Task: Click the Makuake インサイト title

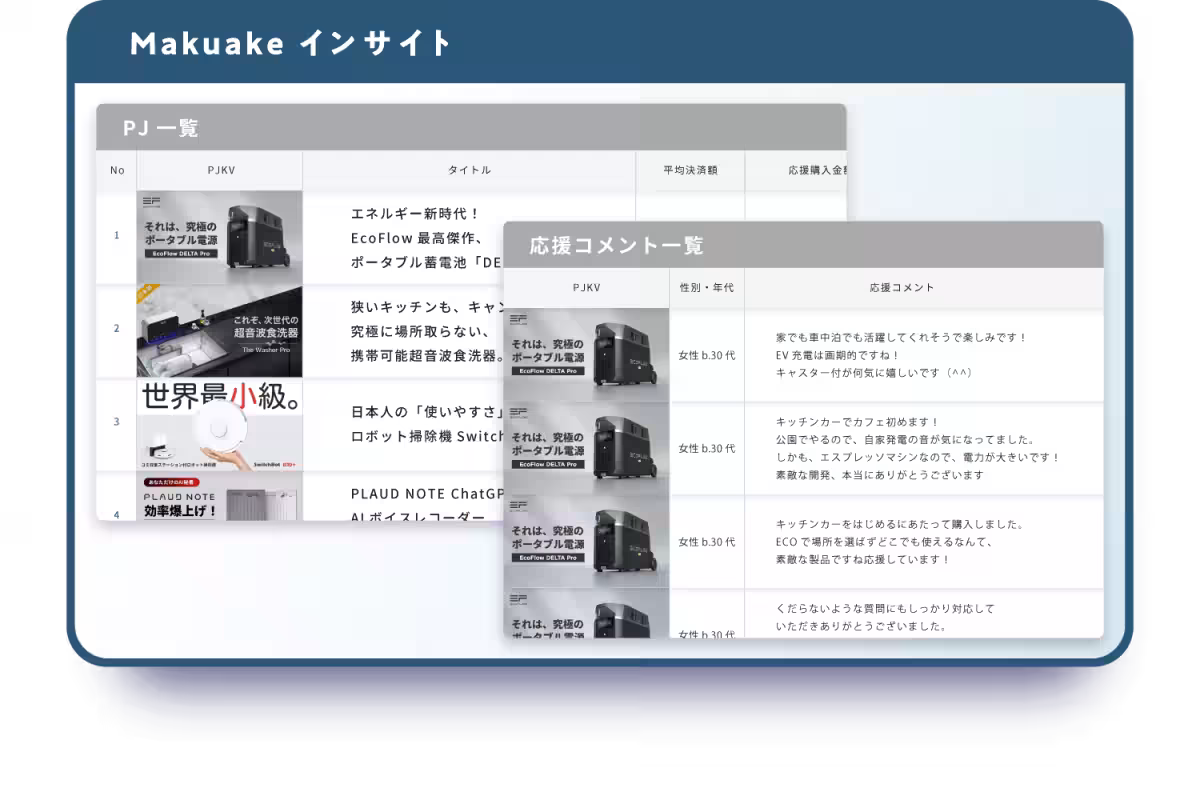Action: click(290, 42)
